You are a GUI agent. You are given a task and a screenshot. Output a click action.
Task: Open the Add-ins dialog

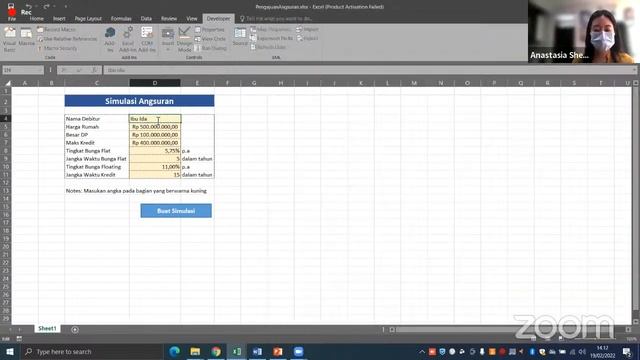[x=110, y=39]
